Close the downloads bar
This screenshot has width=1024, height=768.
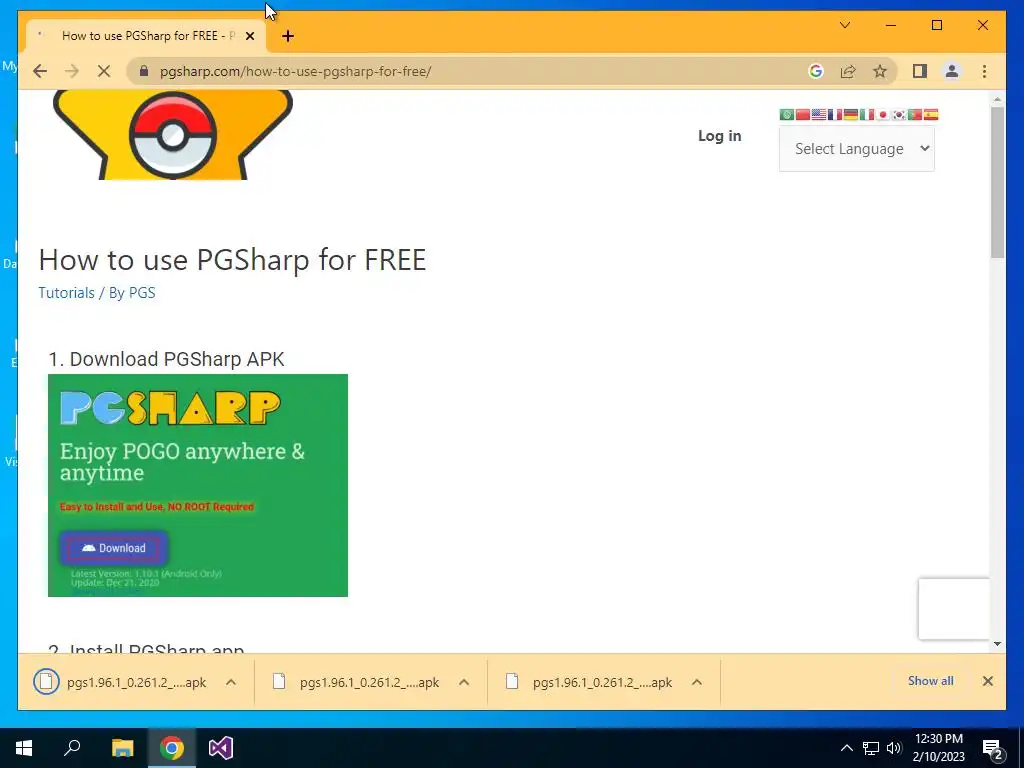pyautogui.click(x=987, y=681)
